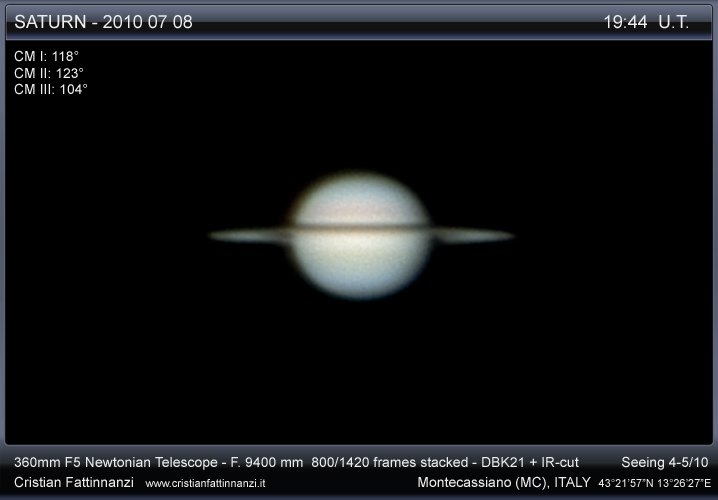This screenshot has width=718, height=500.
Task: Click coordinates '43°21'57"N 13°26'27"E'
Action: (655, 483)
